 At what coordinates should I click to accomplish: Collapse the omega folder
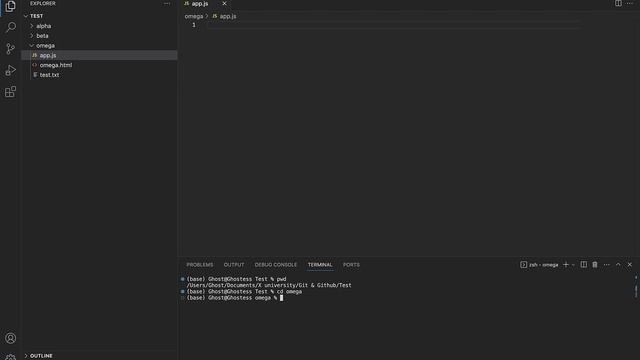click(99, 46)
